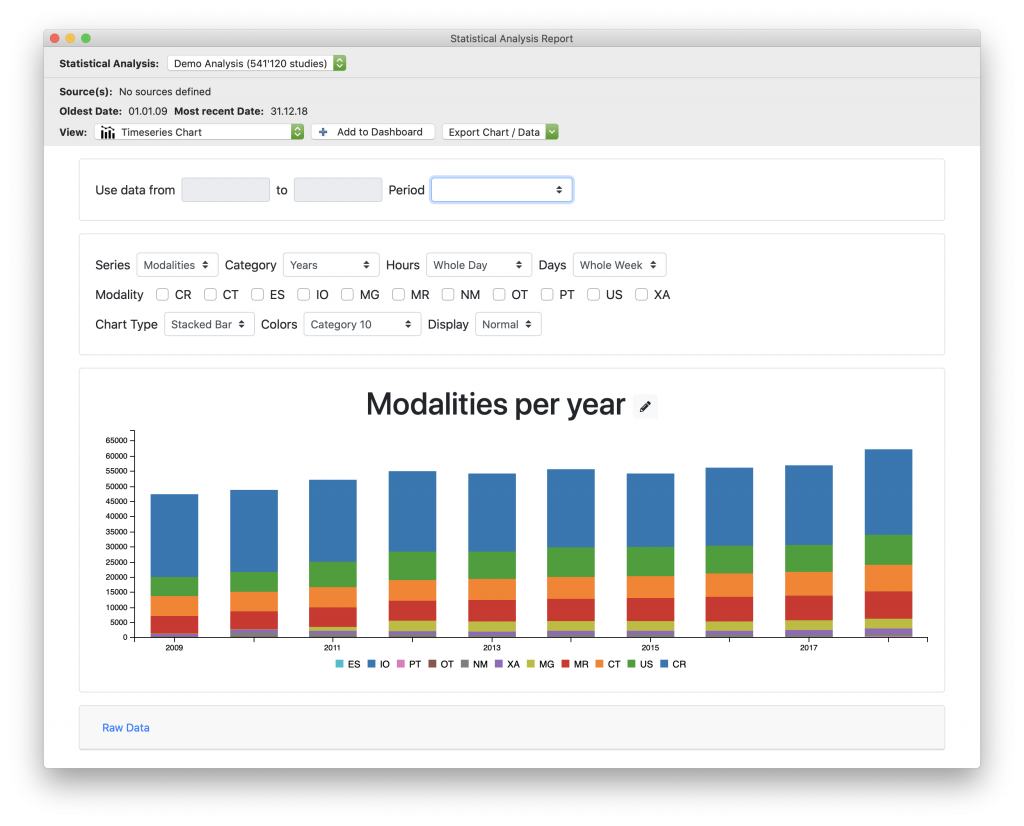Enable the CR modality checkbox
Image resolution: width=1024 pixels, height=826 pixels.
[161, 294]
